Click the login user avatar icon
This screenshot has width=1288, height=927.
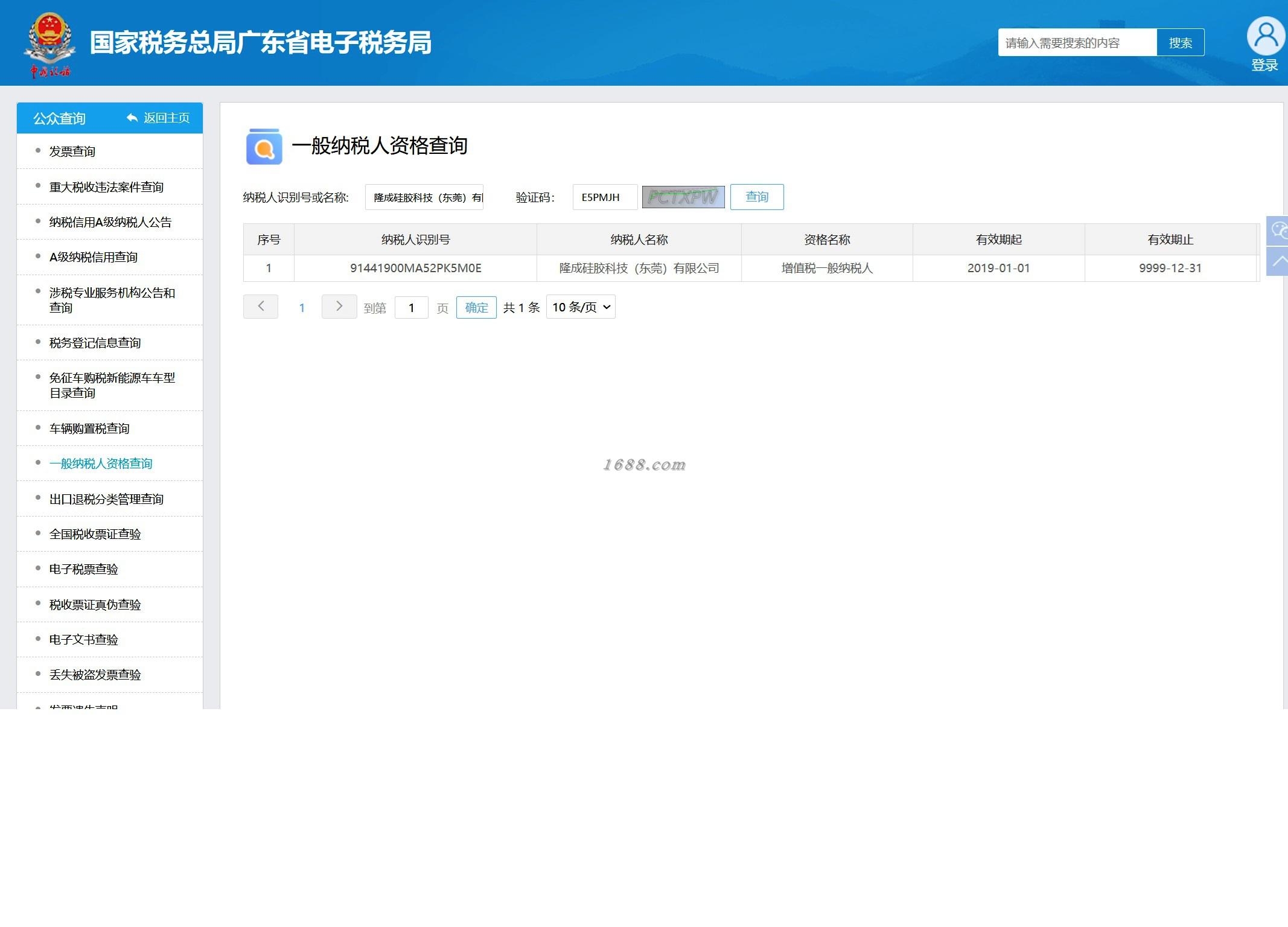pyautogui.click(x=1265, y=36)
